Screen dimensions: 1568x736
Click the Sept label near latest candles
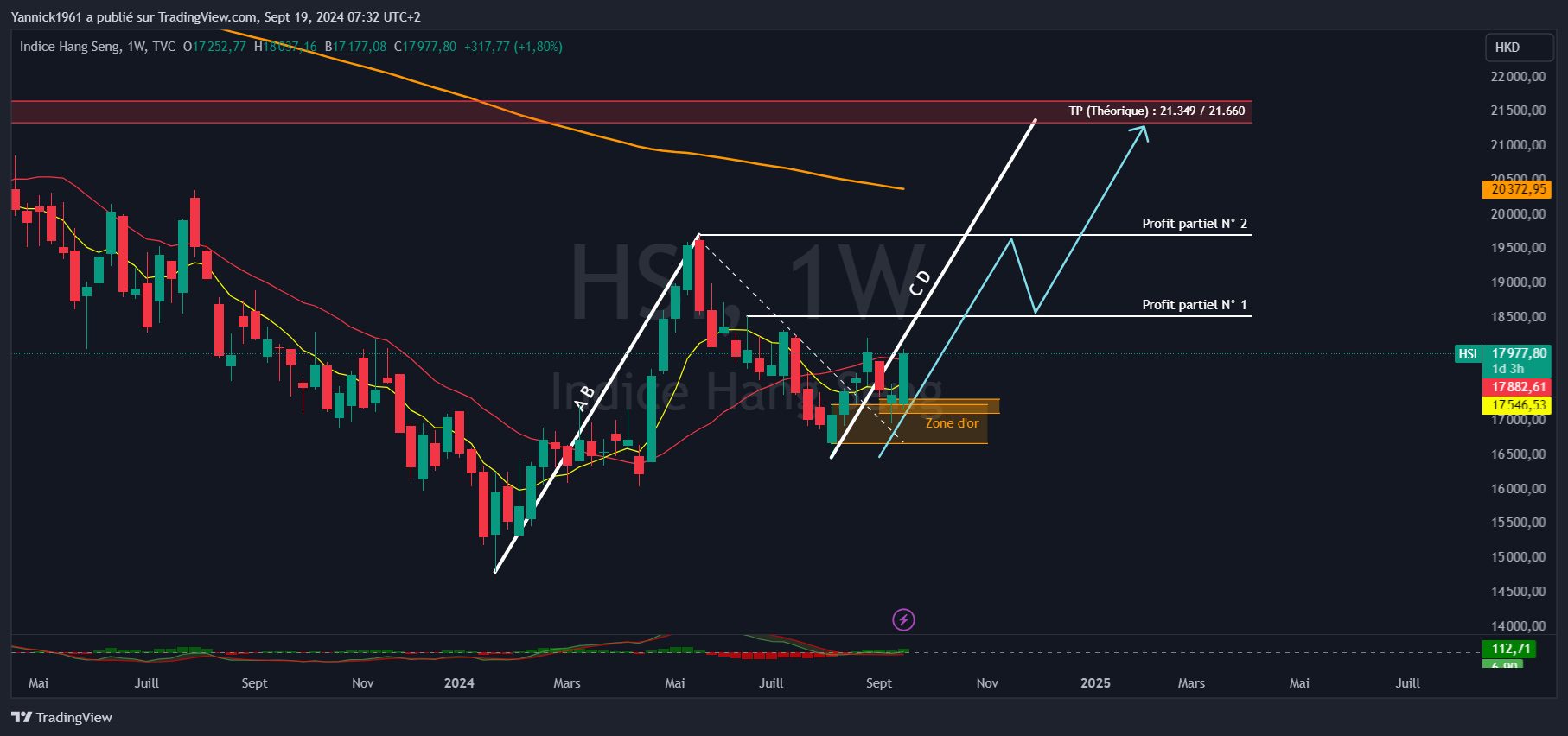[879, 683]
